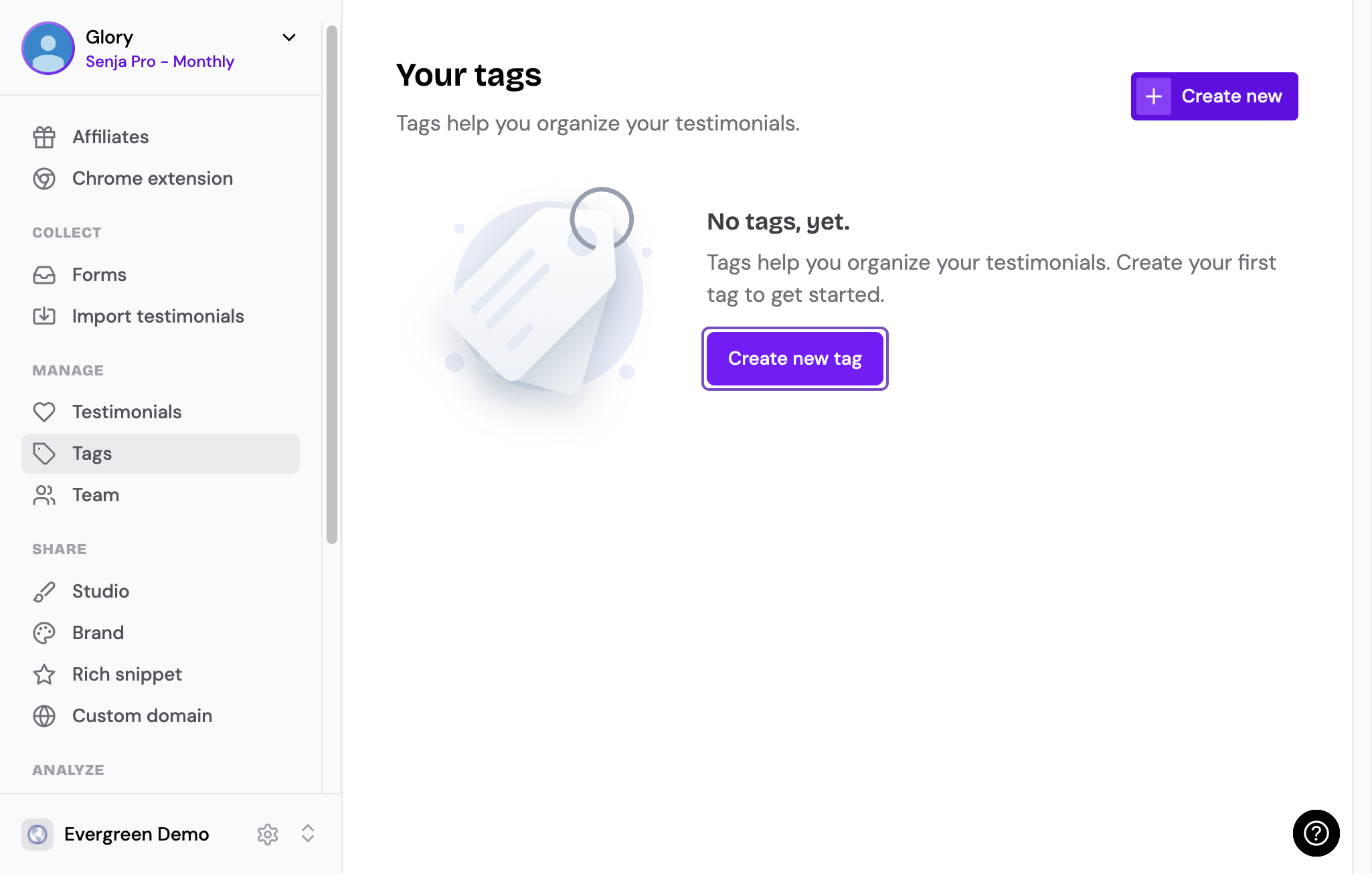Viewport: 1372px width, 874px height.
Task: Click the Testimonials heart icon
Action: click(44, 412)
